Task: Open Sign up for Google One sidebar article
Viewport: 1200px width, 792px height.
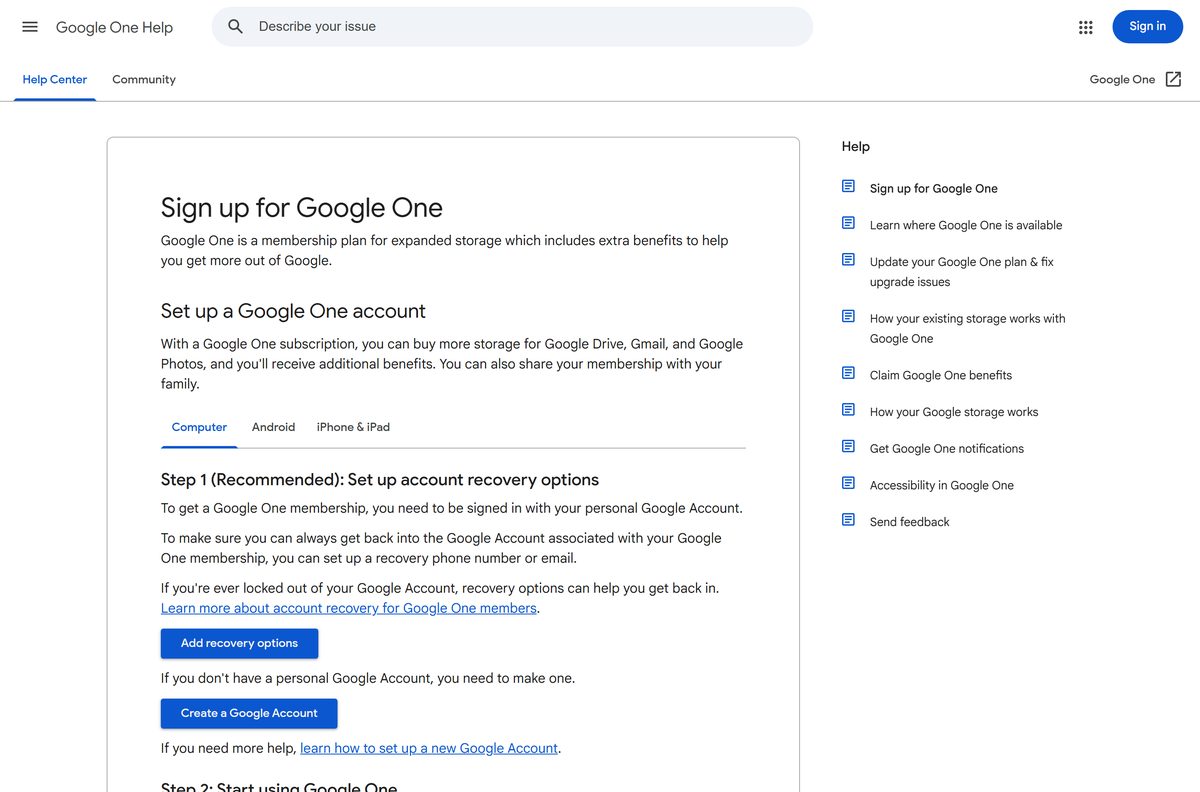Action: 933,188
